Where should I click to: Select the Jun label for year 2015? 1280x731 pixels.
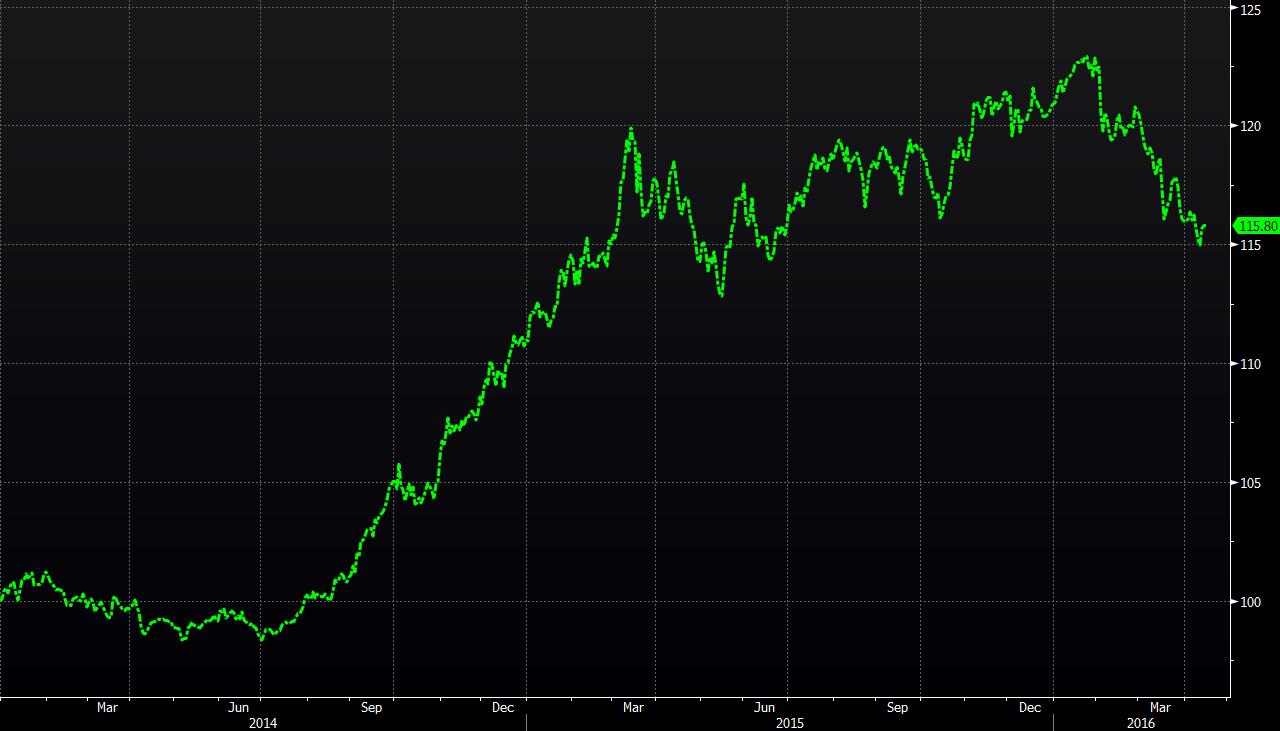pyautogui.click(x=765, y=708)
